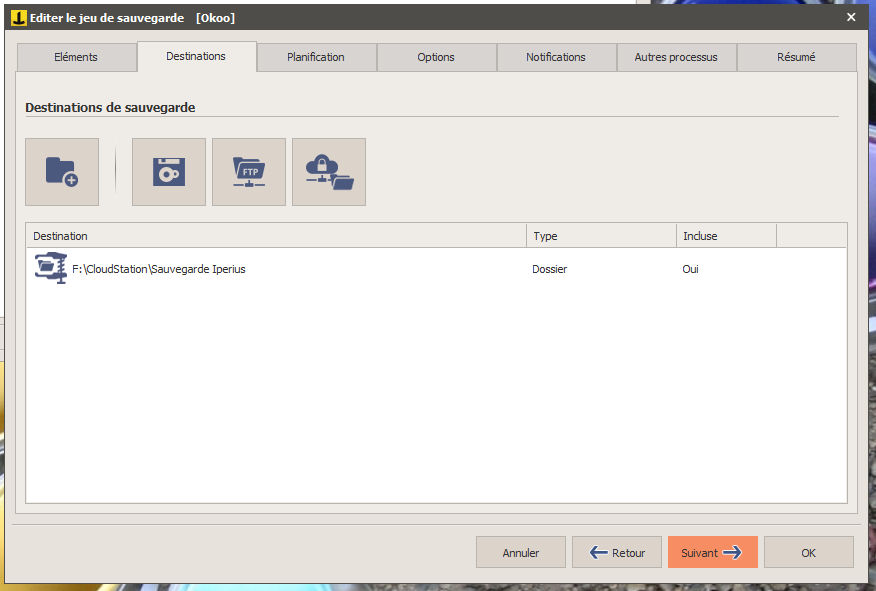Sort by the Type column header
Screen dimensions: 876x591
600,236
